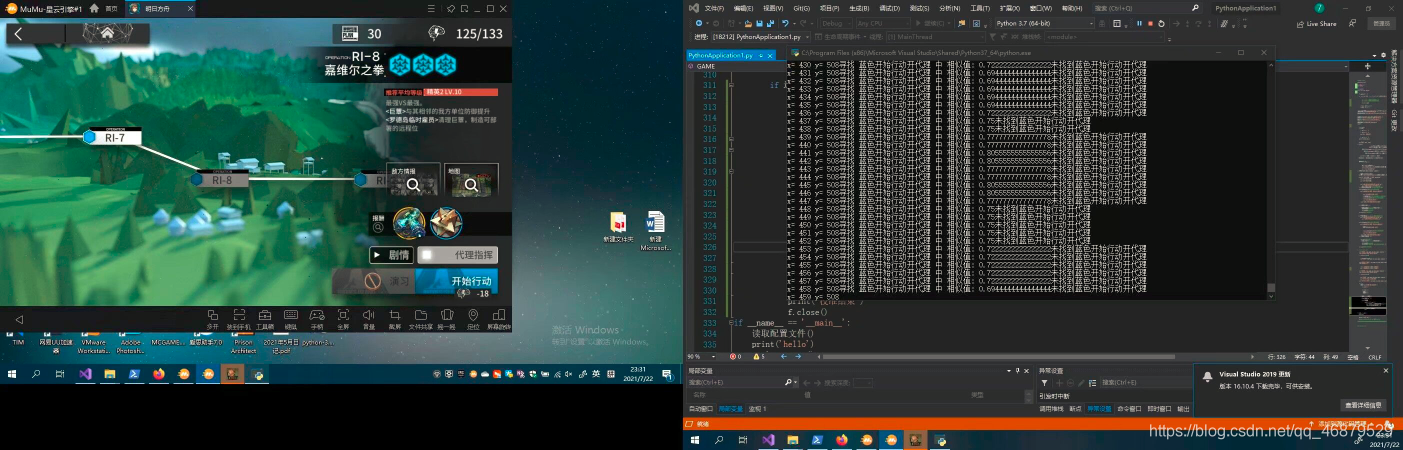Open the 新建 Microsoft Word desktop file
Image resolution: width=1403 pixels, height=450 pixels.
[x=655, y=230]
